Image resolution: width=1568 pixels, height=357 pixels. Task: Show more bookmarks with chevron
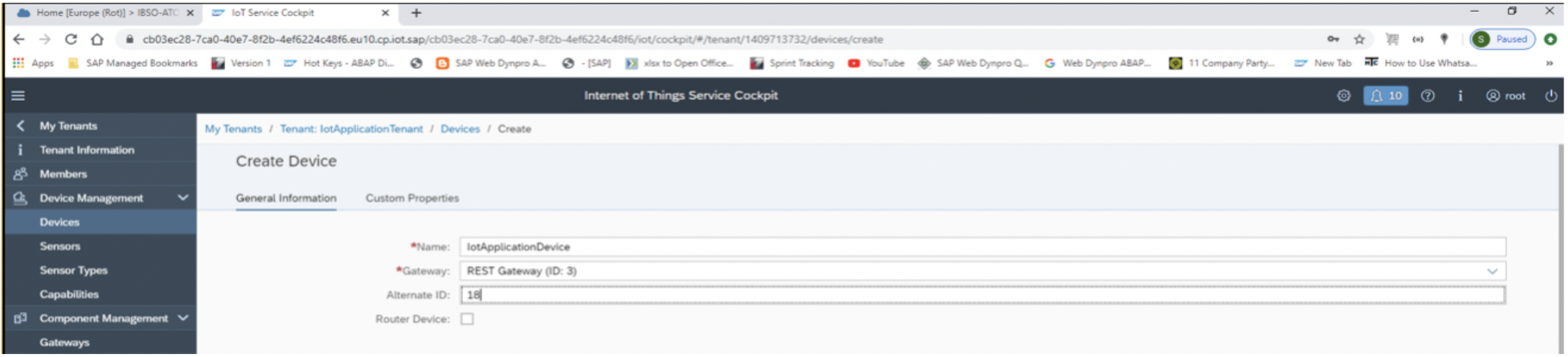tap(1549, 63)
